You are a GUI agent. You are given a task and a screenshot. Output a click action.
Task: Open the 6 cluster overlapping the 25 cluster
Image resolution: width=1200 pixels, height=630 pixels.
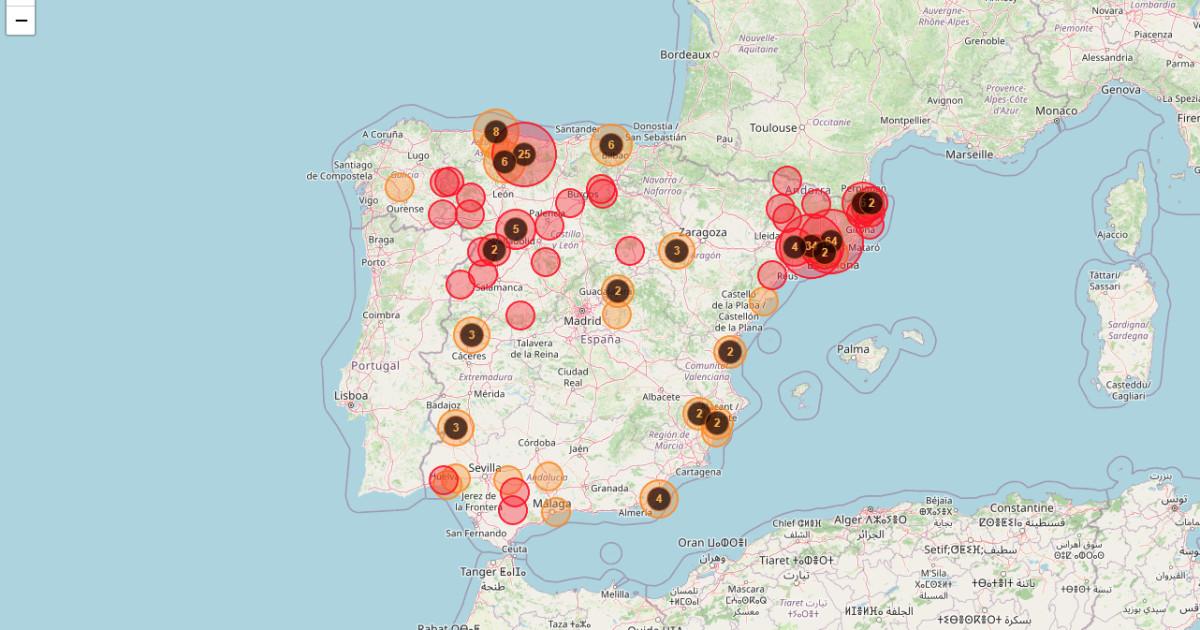(504, 161)
